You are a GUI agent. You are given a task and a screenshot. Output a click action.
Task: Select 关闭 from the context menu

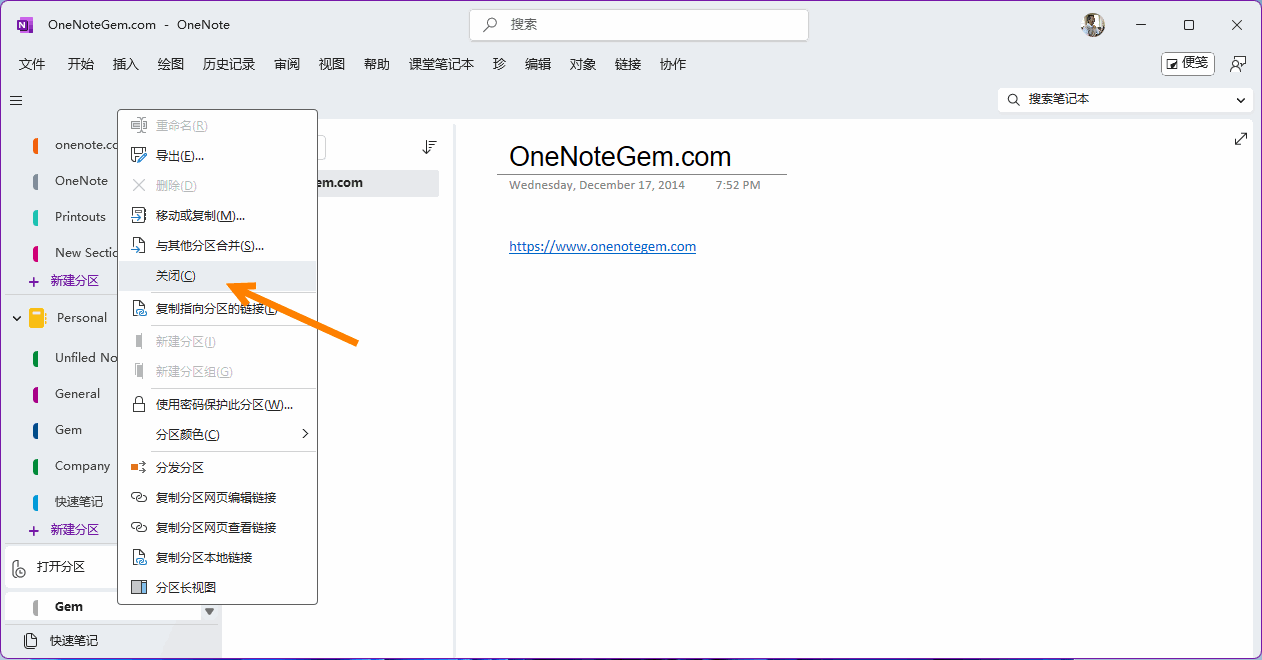(x=178, y=275)
